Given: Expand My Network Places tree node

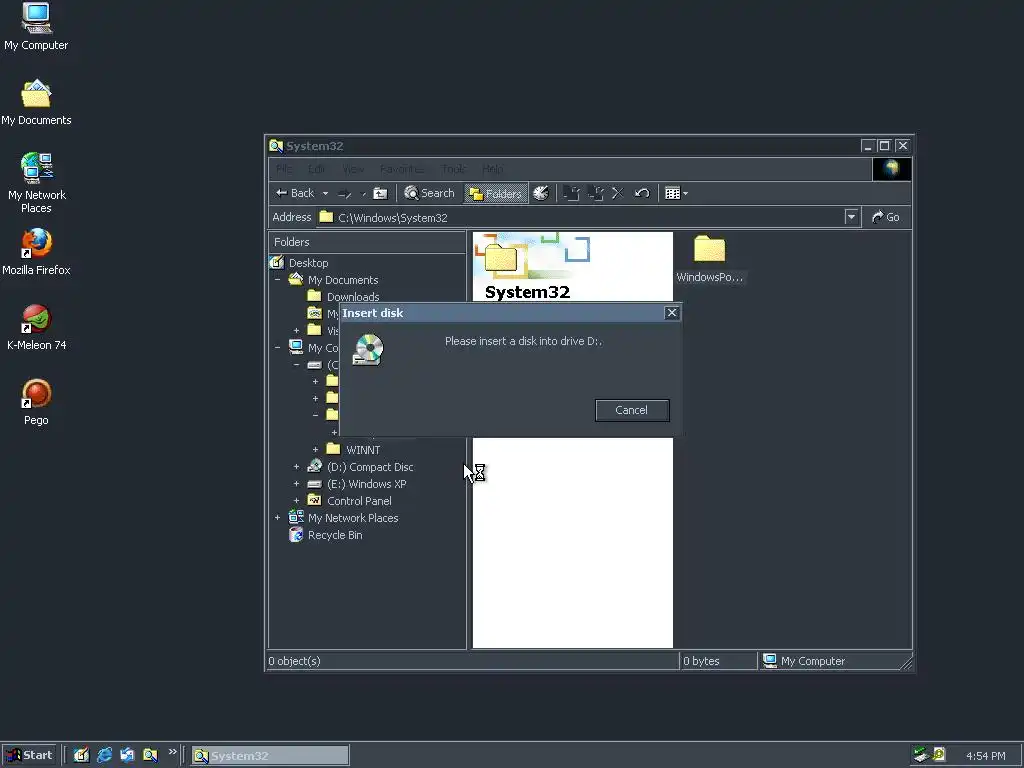Looking at the screenshot, I should click(278, 518).
